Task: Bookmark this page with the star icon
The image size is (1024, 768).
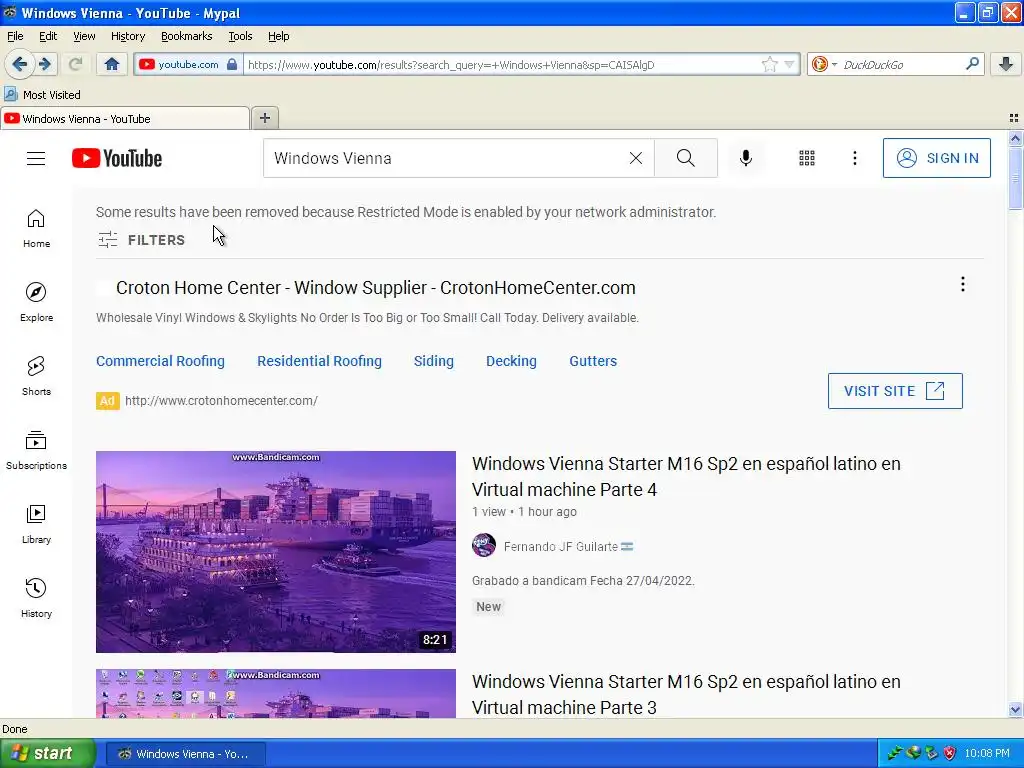Action: (770, 64)
